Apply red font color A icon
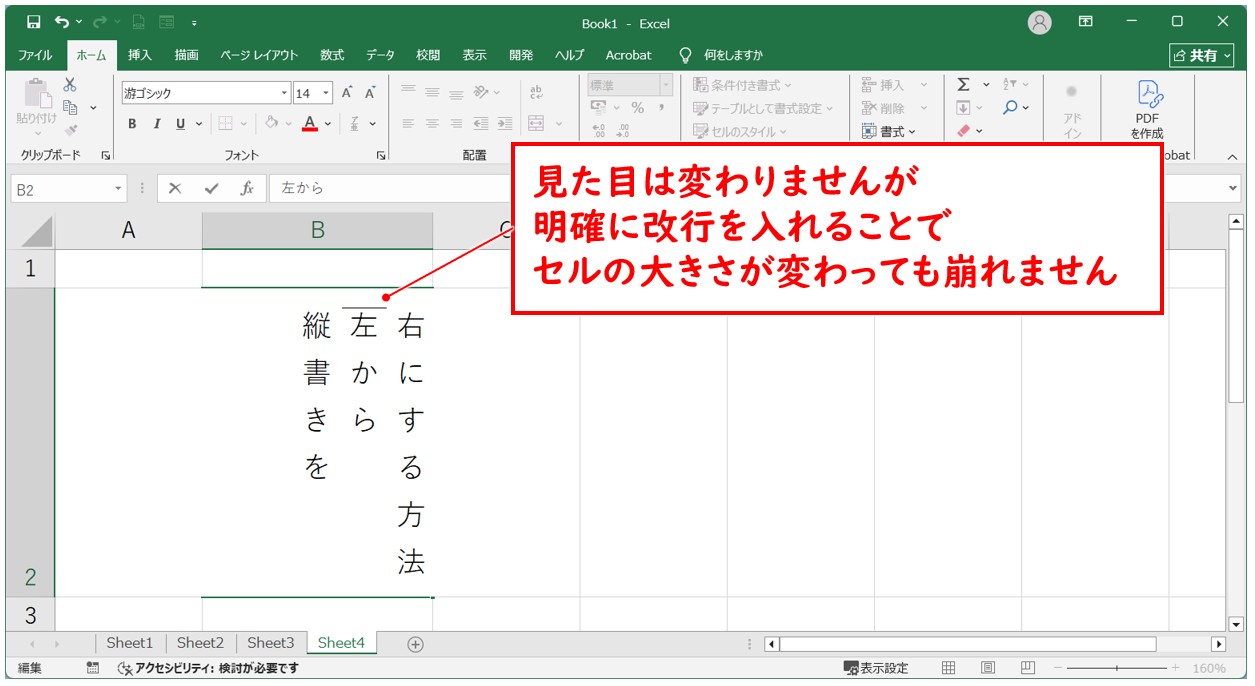This screenshot has height=686, width=1255. [310, 124]
